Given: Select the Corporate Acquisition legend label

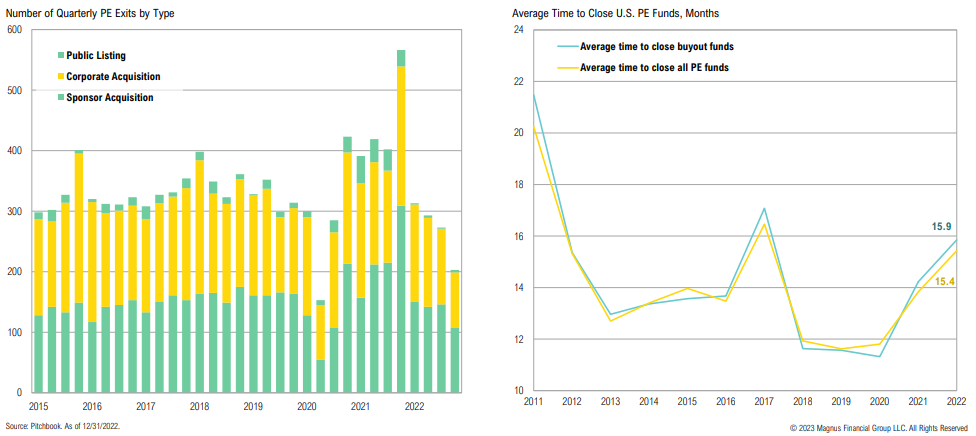Looking at the screenshot, I should [115, 76].
